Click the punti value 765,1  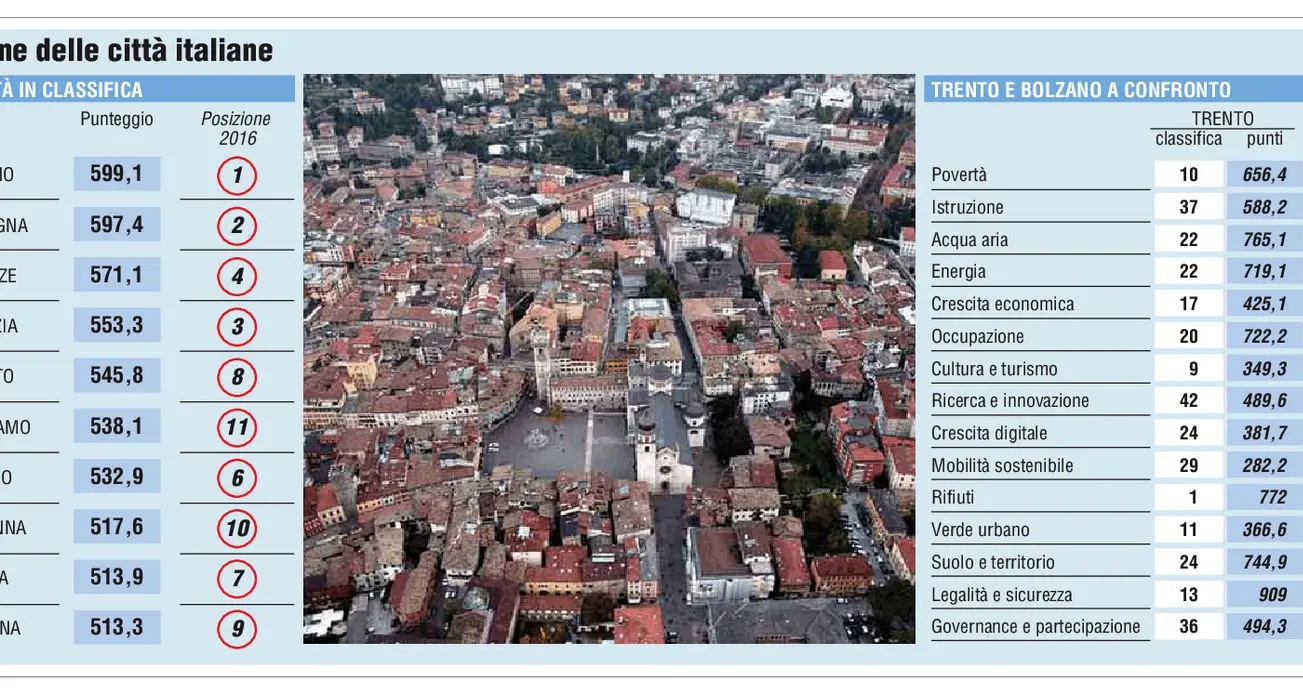click(1265, 239)
